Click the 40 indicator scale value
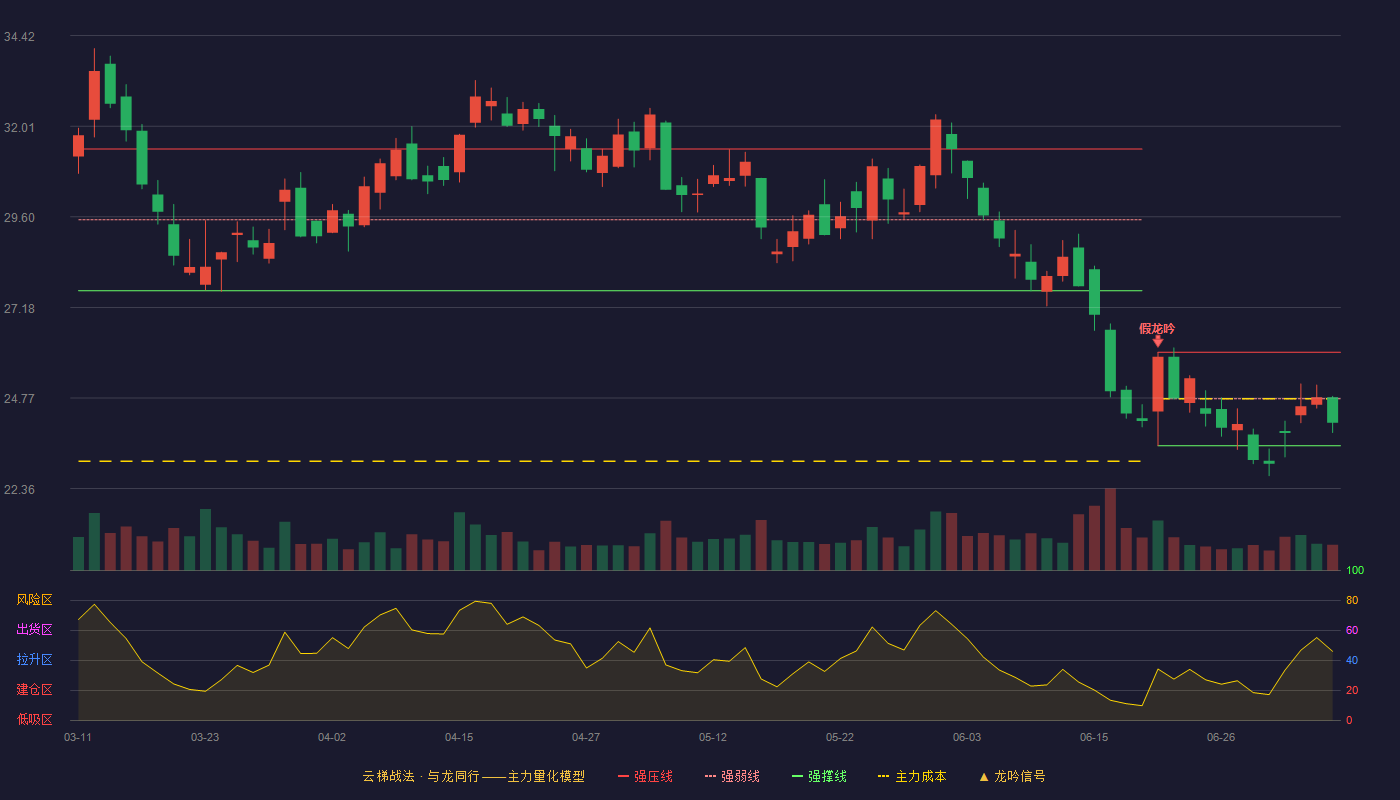This screenshot has height=800, width=1400. coord(1352,661)
